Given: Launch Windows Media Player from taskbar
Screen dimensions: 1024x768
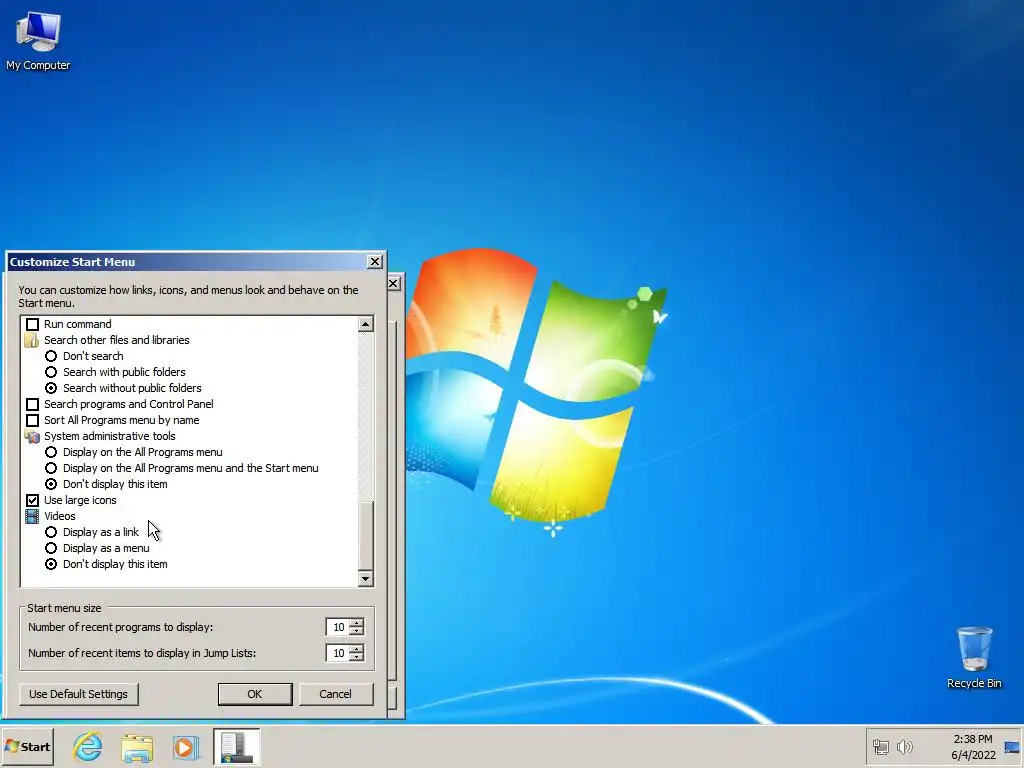Looking at the screenshot, I should (x=185, y=746).
